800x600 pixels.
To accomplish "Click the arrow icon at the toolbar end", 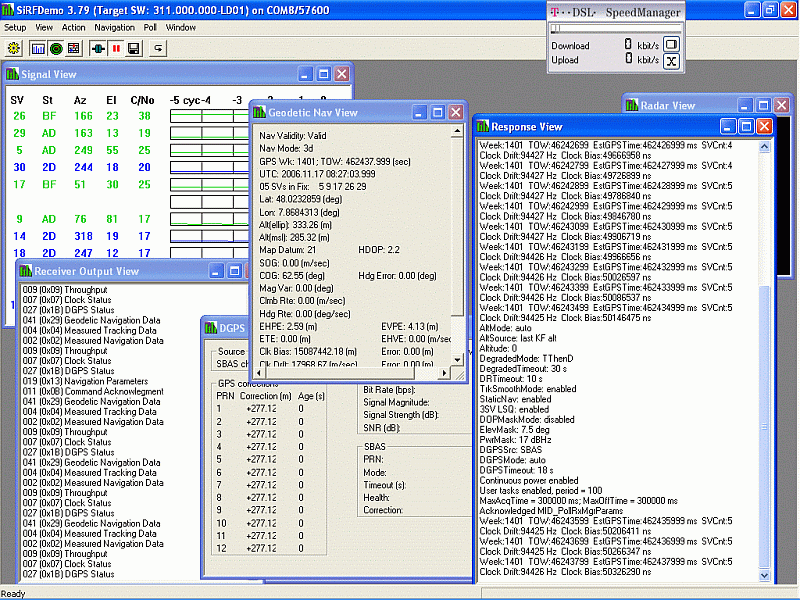I will pos(158,48).
